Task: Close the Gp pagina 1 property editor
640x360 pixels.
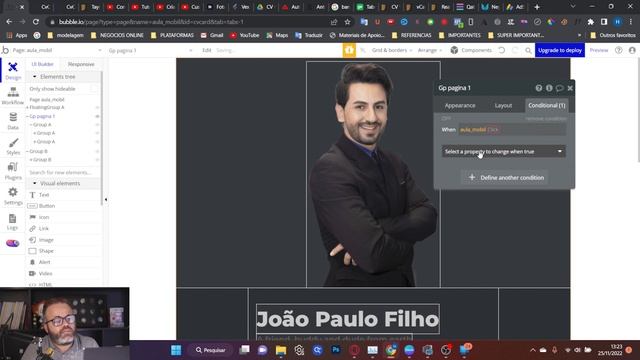Action: pyautogui.click(x=570, y=88)
